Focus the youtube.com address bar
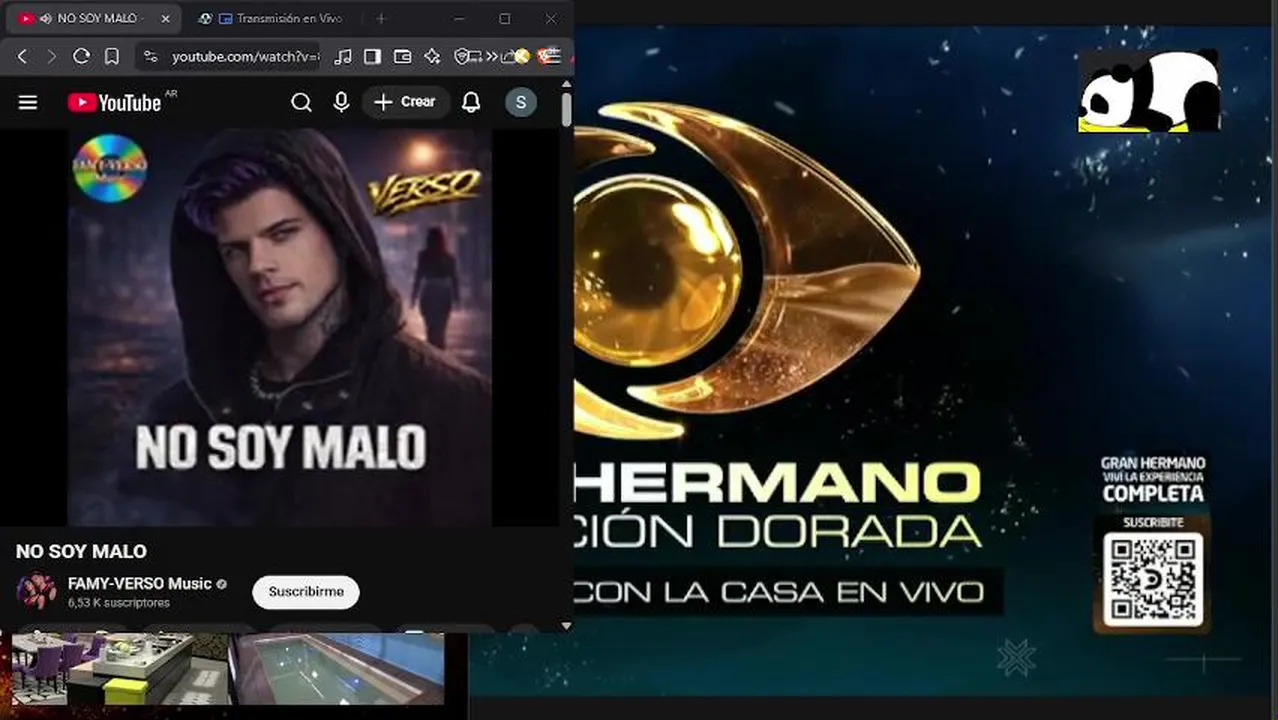 click(x=244, y=57)
